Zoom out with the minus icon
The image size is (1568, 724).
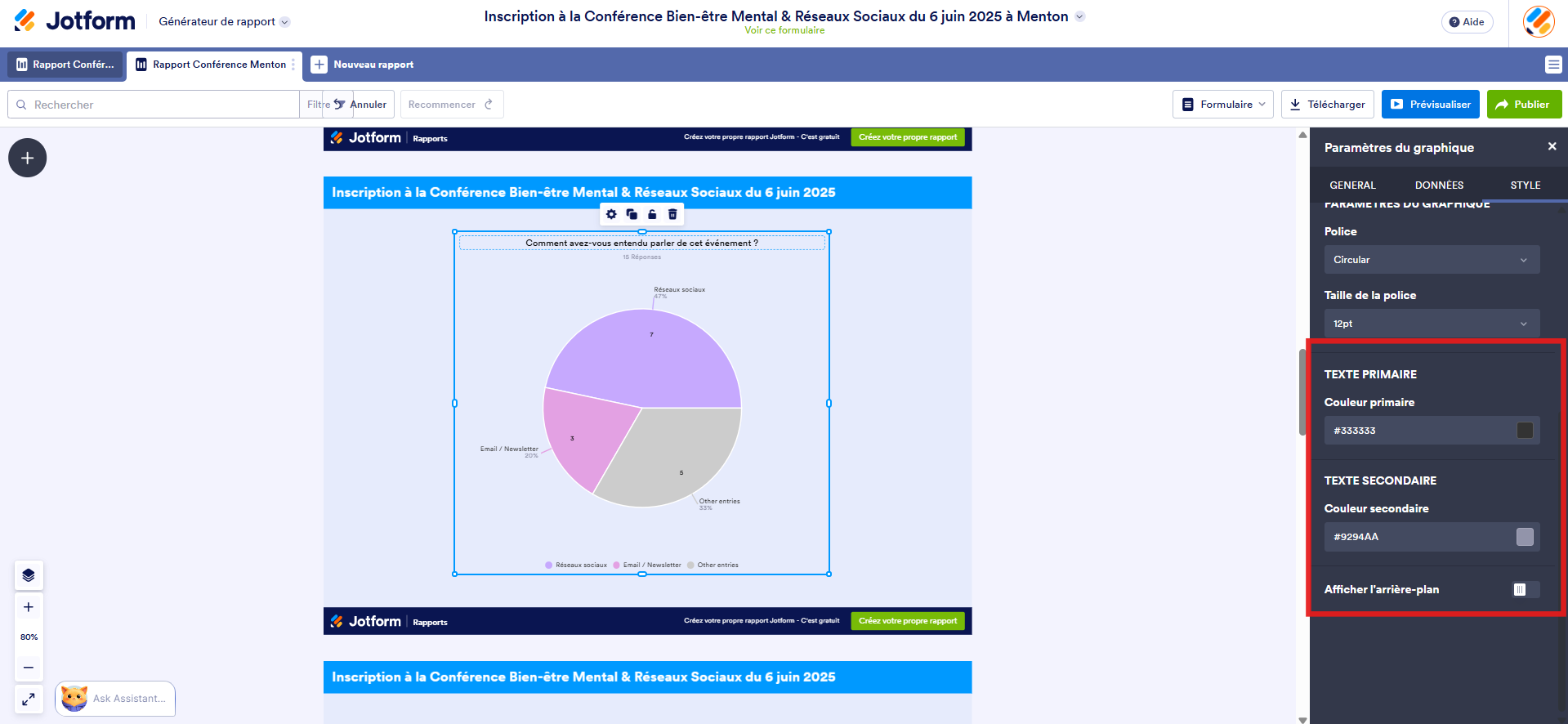29,668
